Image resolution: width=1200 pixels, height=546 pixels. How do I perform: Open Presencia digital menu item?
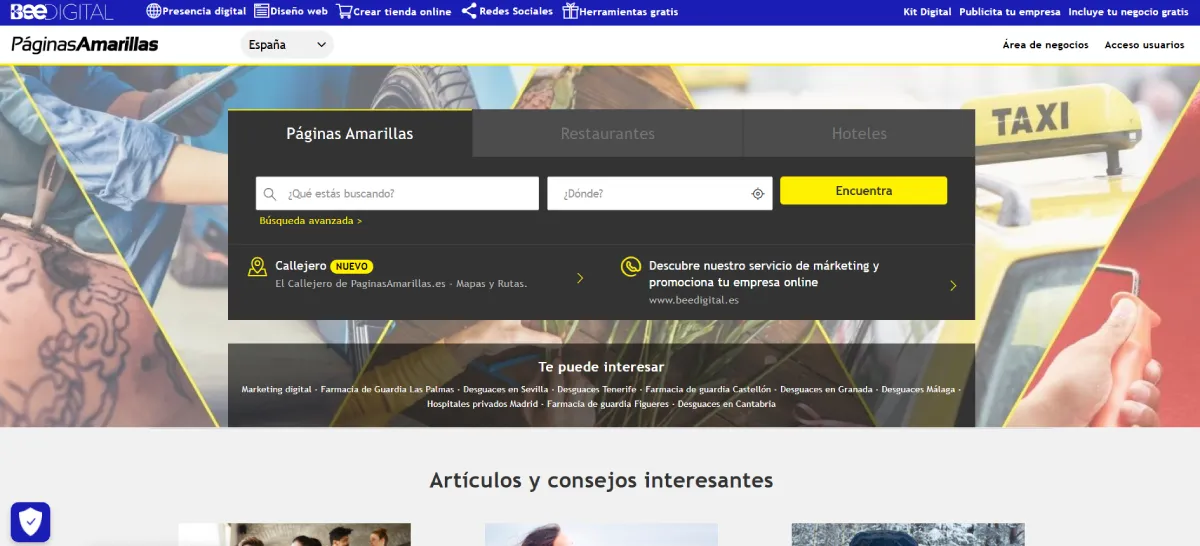(204, 12)
